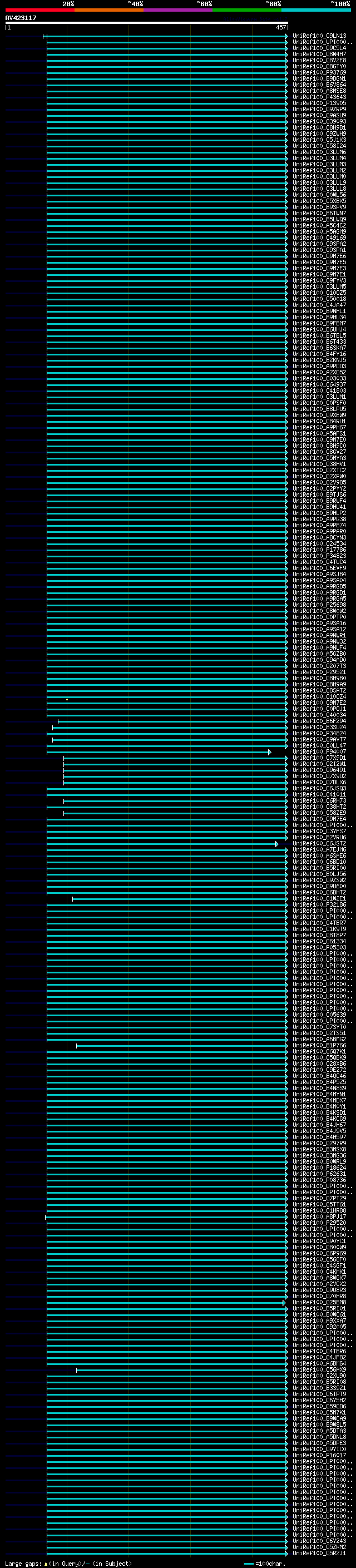Select hit label UniRef100_Q5ZKM2
The image size is (356, 1568).
[319, 1547]
